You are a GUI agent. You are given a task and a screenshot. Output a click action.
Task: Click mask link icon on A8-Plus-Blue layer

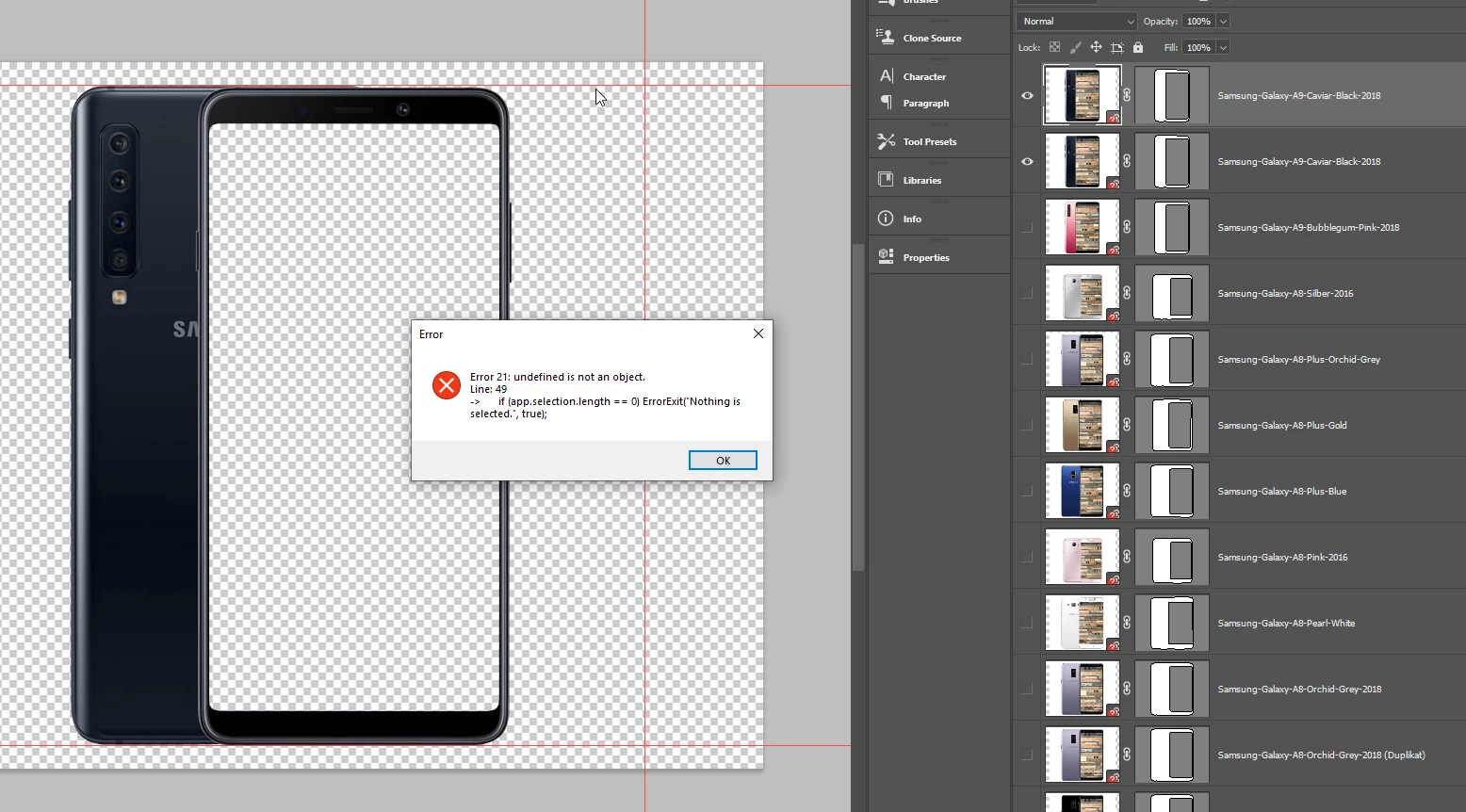(1127, 491)
